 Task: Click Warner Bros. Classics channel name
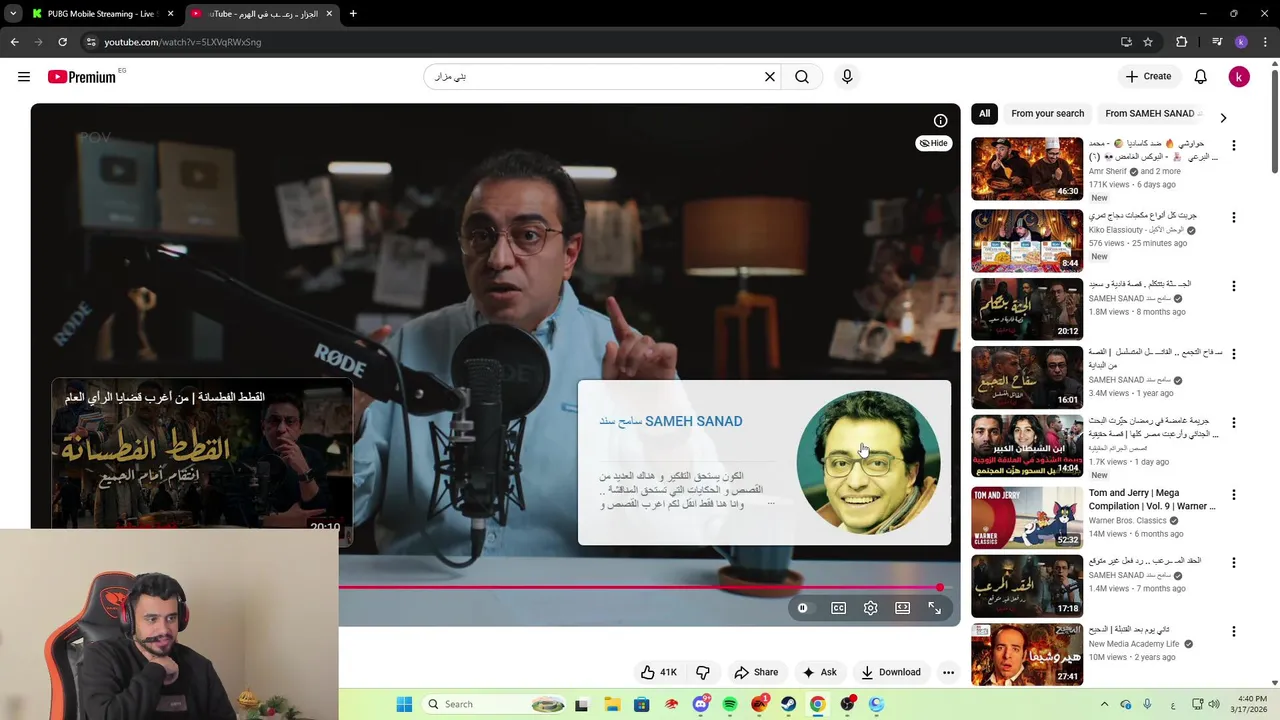click(1127, 520)
